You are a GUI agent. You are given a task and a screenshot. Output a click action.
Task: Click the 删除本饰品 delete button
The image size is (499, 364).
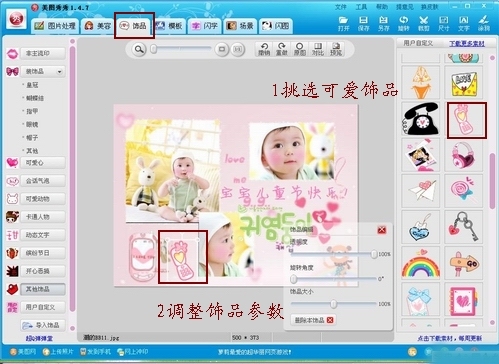point(313,320)
